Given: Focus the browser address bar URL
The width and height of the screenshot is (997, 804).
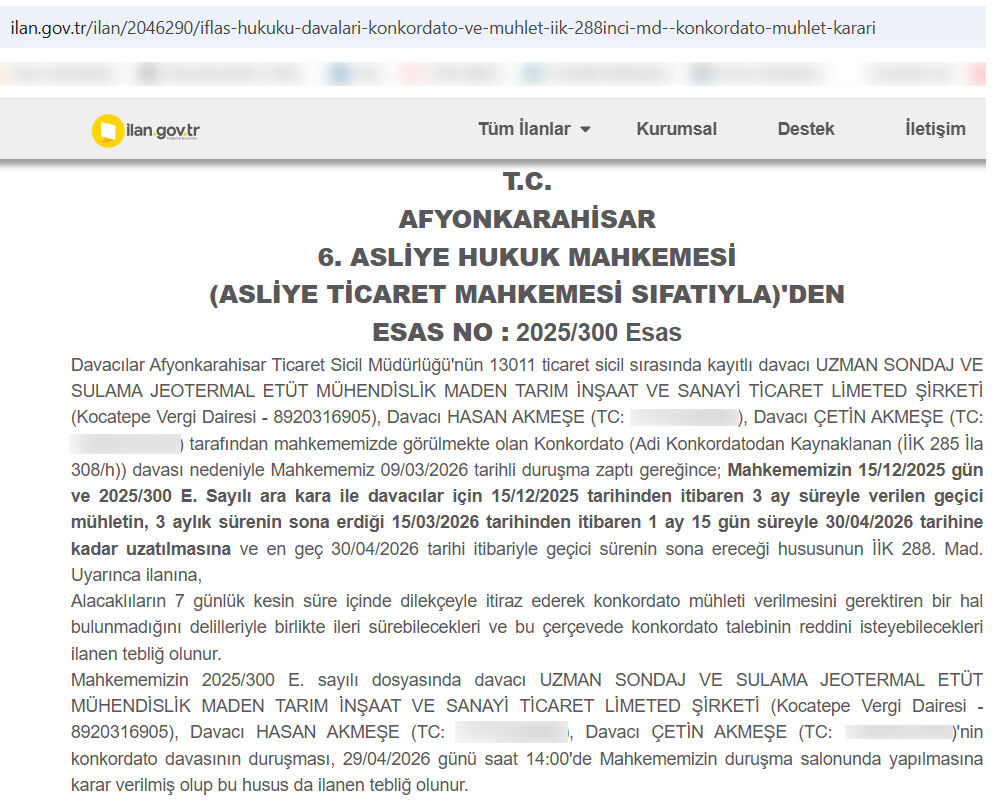Looking at the screenshot, I should pyautogui.click(x=442, y=28).
